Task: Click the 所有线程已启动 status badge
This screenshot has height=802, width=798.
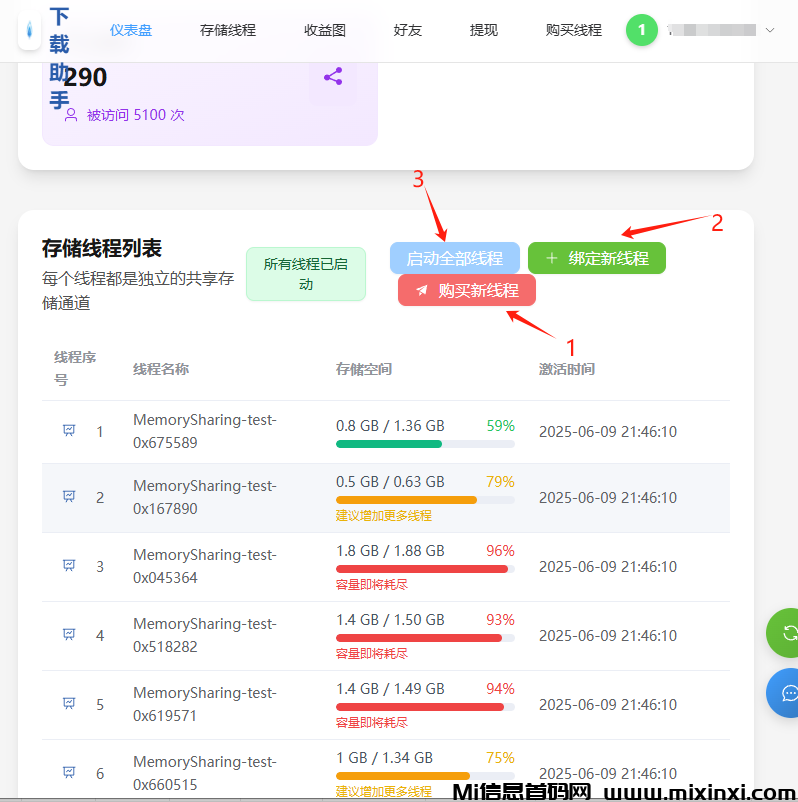Action: coord(306,274)
